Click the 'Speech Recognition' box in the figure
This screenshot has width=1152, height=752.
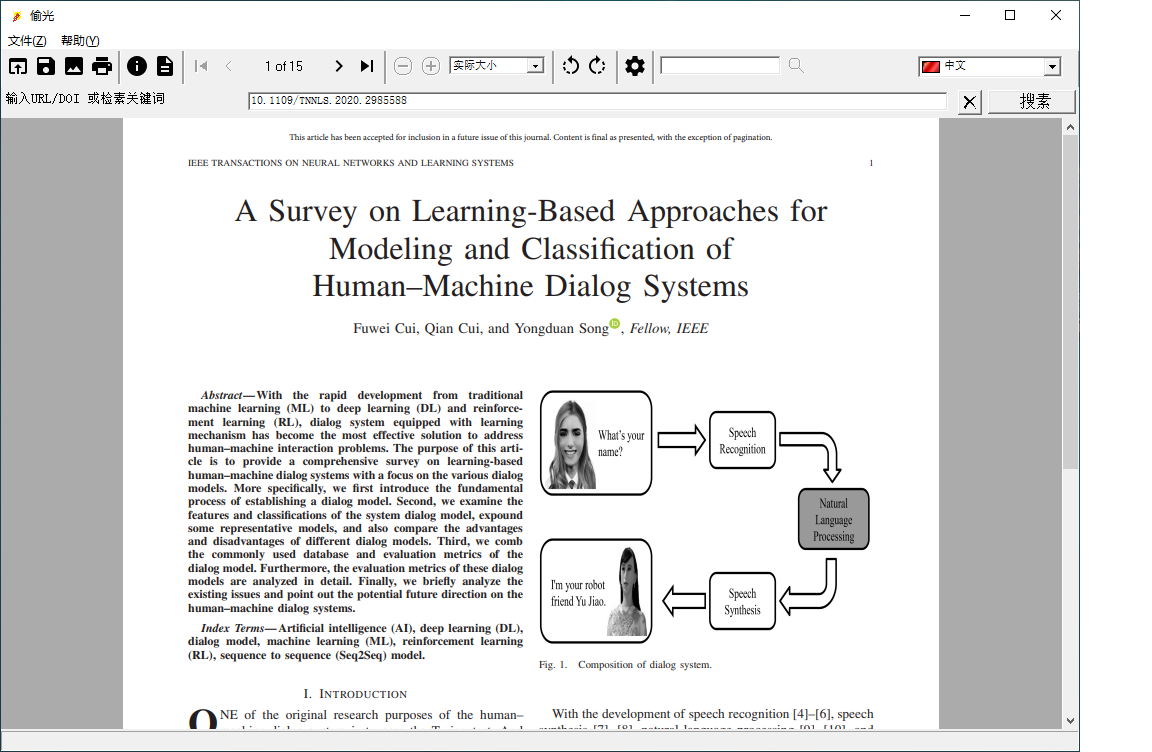[742, 441]
